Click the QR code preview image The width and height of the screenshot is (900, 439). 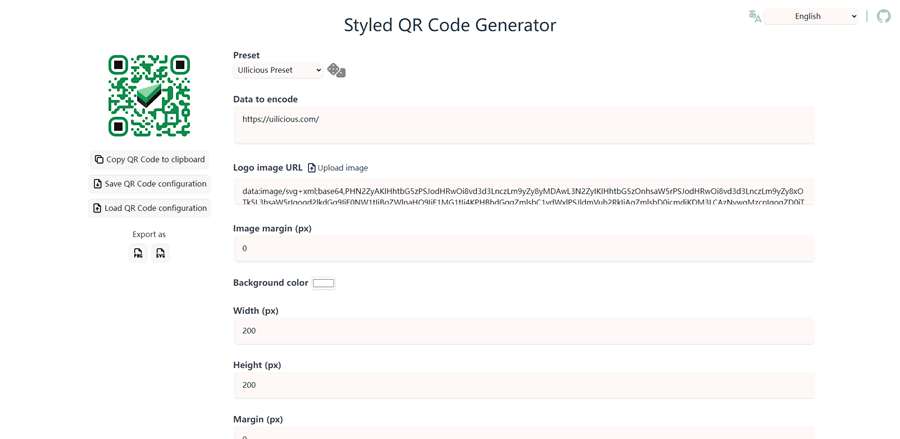point(149,96)
